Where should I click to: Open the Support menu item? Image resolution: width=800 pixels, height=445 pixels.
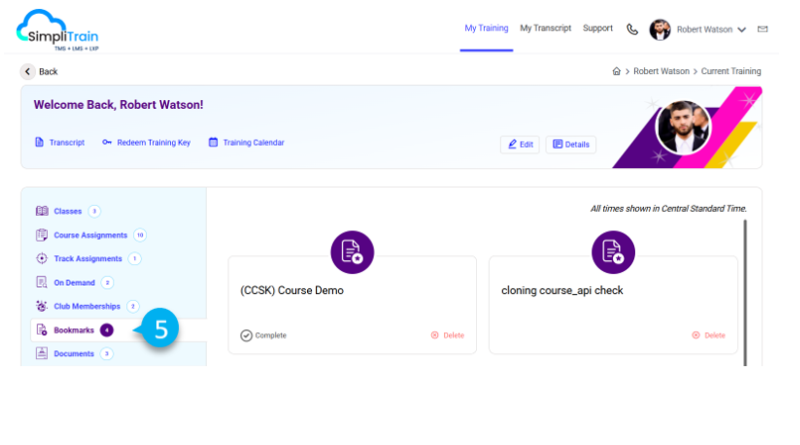pos(598,28)
